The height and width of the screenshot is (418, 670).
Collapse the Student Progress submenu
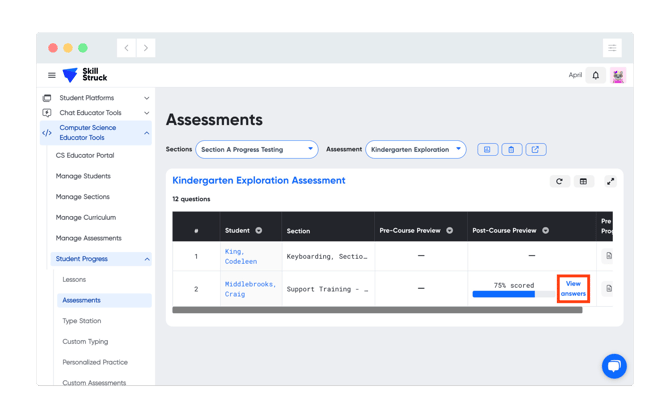tap(147, 259)
